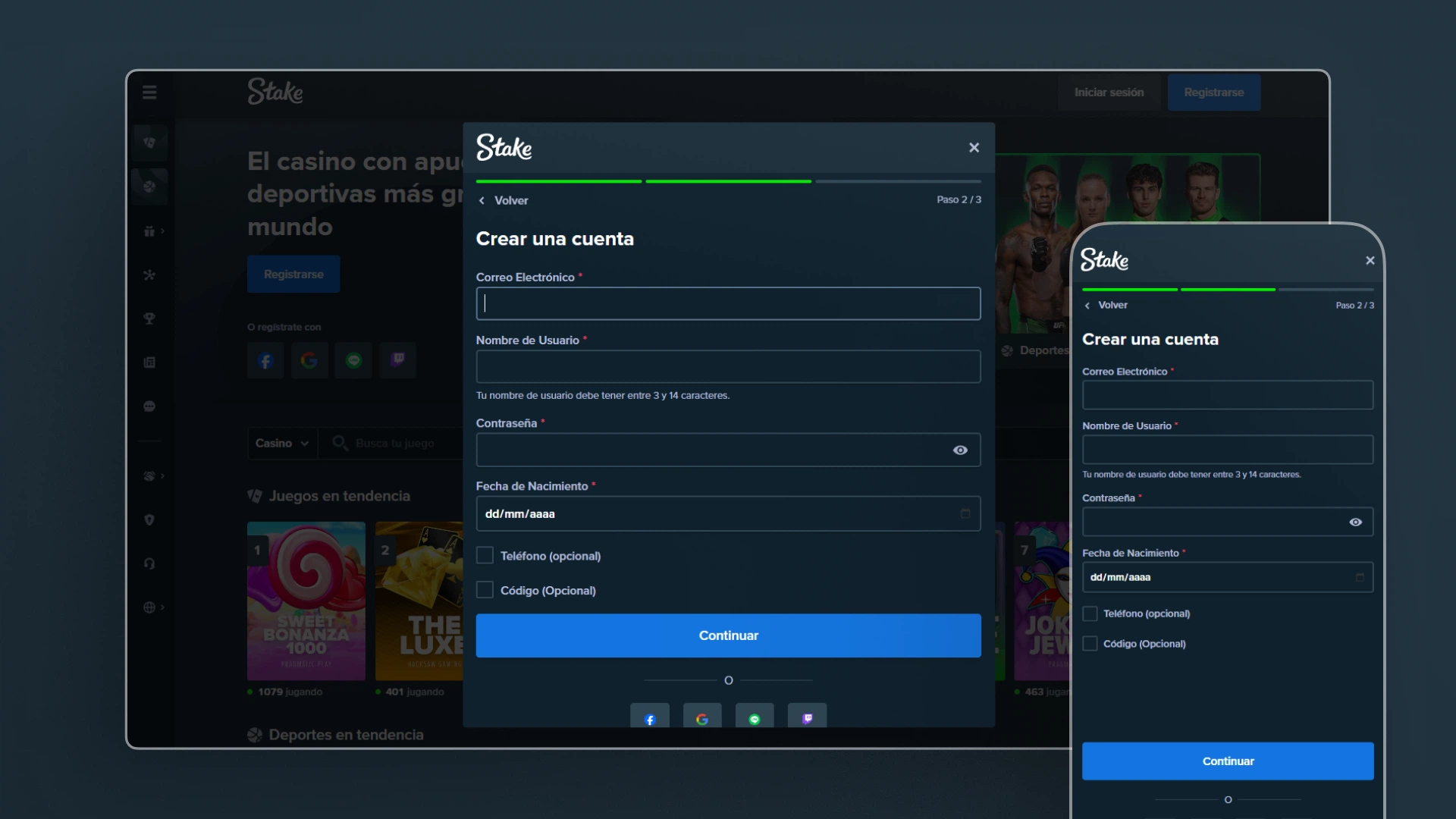Close the desktop registration modal
Image resolution: width=1456 pixels, height=819 pixels.
[x=974, y=148]
